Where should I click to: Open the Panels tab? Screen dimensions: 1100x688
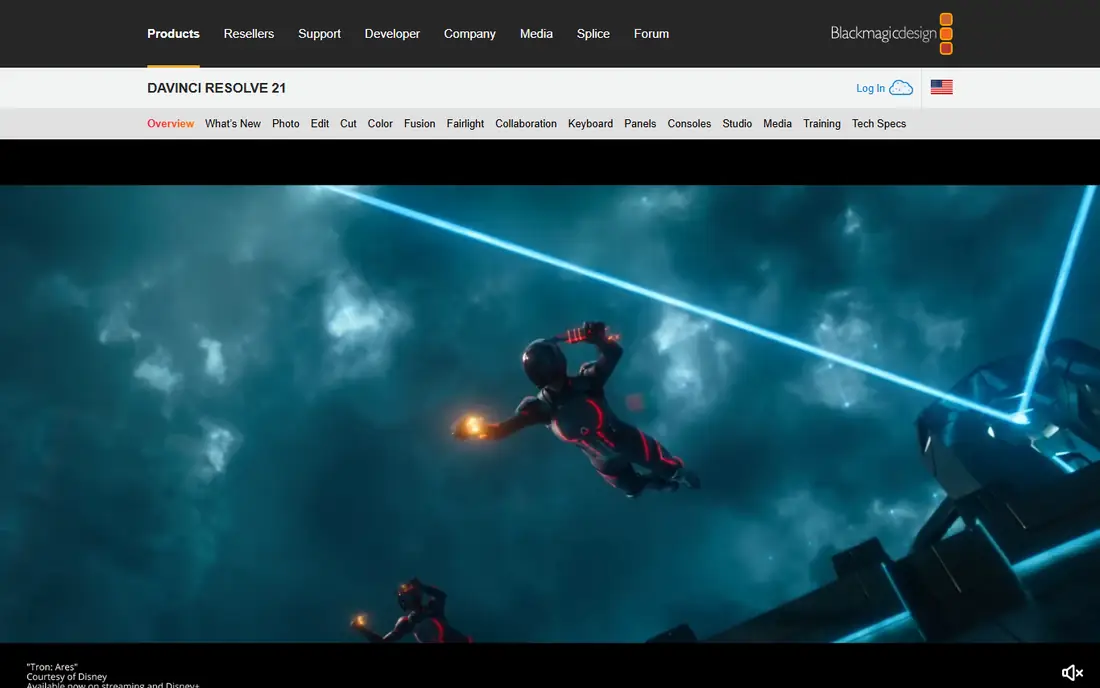(x=640, y=123)
